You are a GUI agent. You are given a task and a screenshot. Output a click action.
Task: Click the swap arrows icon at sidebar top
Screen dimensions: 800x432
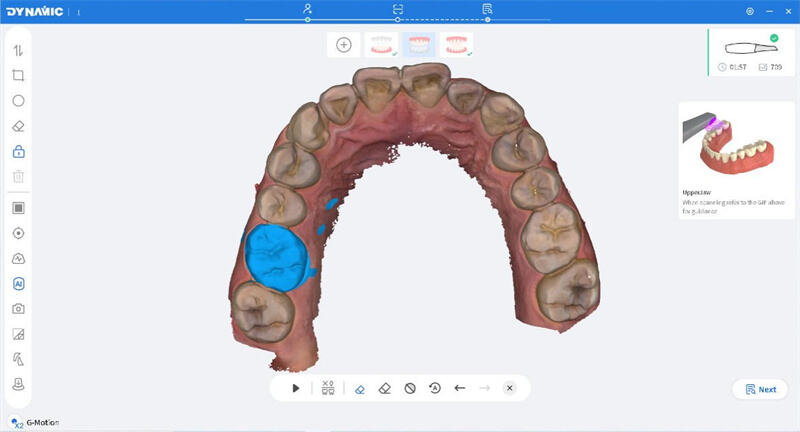(18, 50)
